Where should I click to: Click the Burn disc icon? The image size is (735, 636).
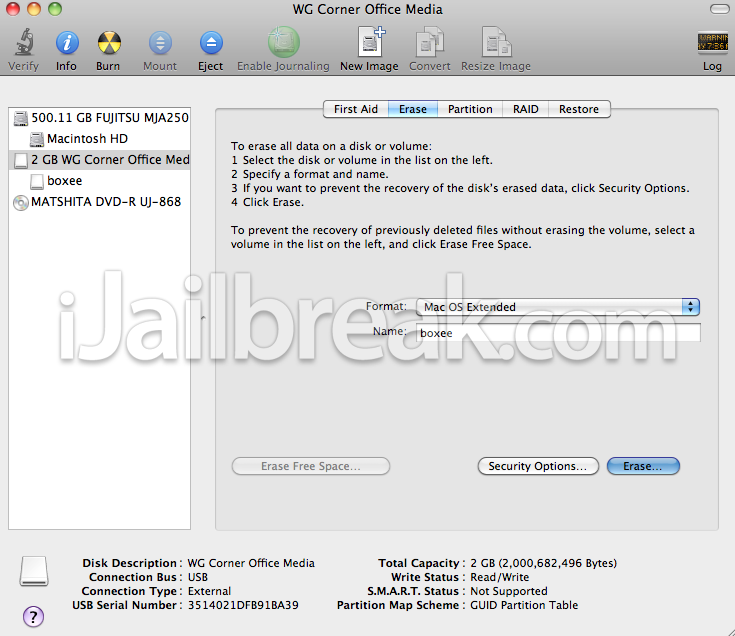pyautogui.click(x=109, y=43)
